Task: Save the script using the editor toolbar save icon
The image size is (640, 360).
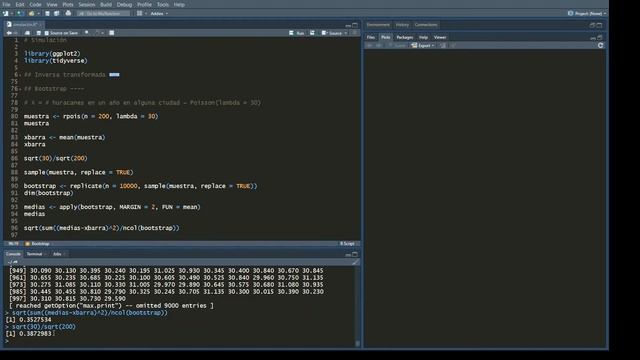Action: click(39, 33)
